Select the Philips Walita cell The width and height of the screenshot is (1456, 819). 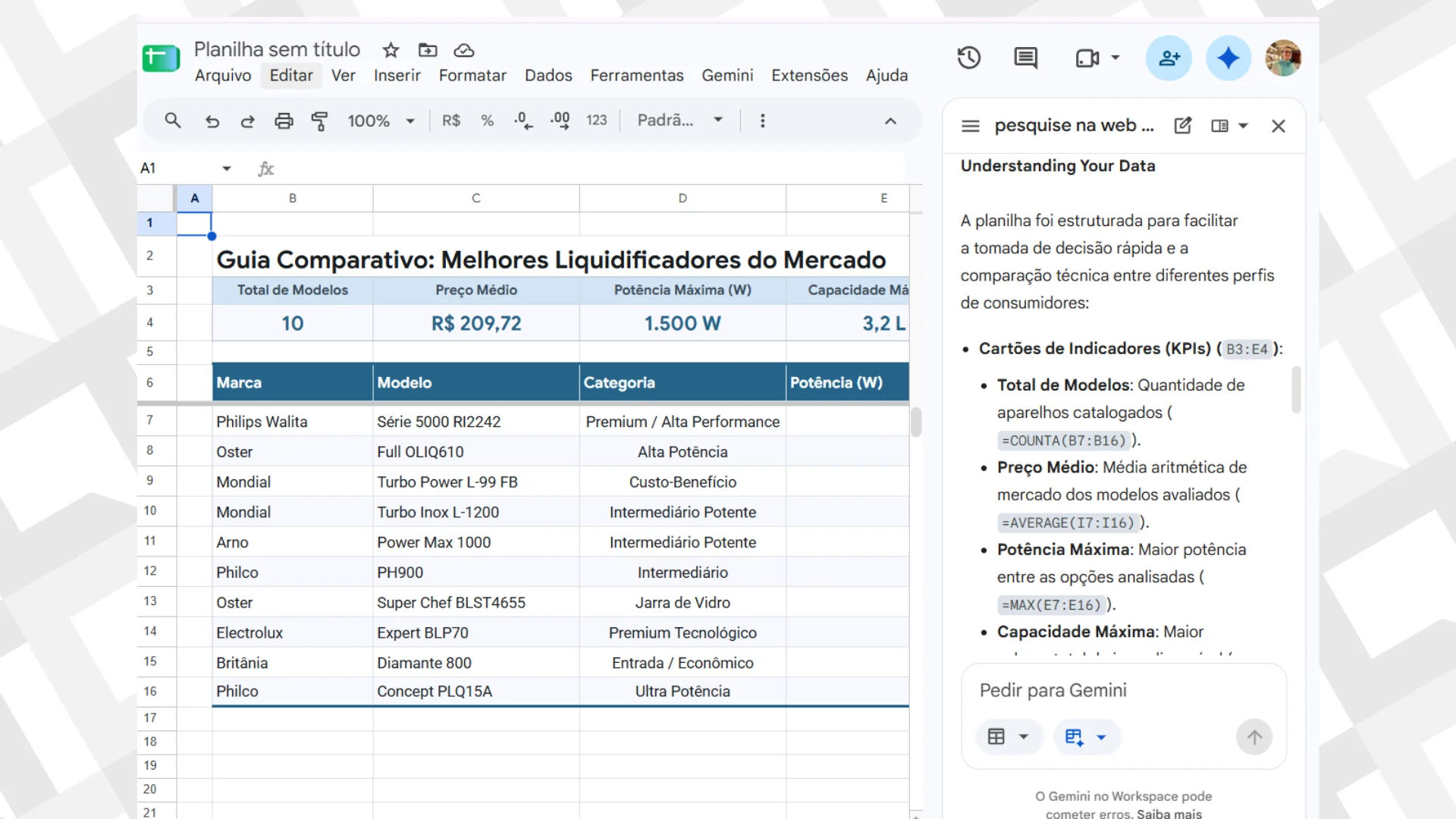[x=293, y=422]
